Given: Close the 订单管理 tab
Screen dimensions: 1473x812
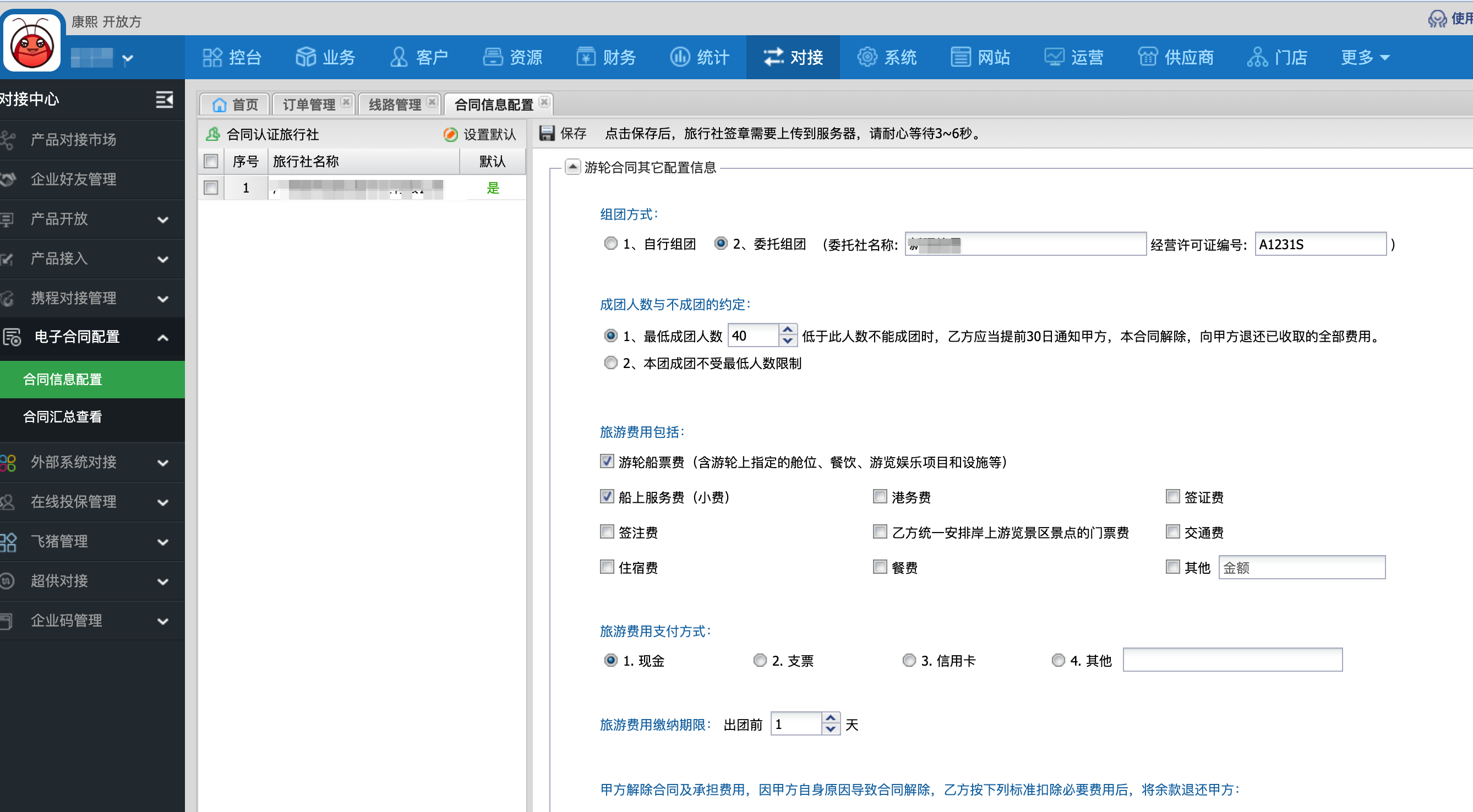Looking at the screenshot, I should 345,102.
